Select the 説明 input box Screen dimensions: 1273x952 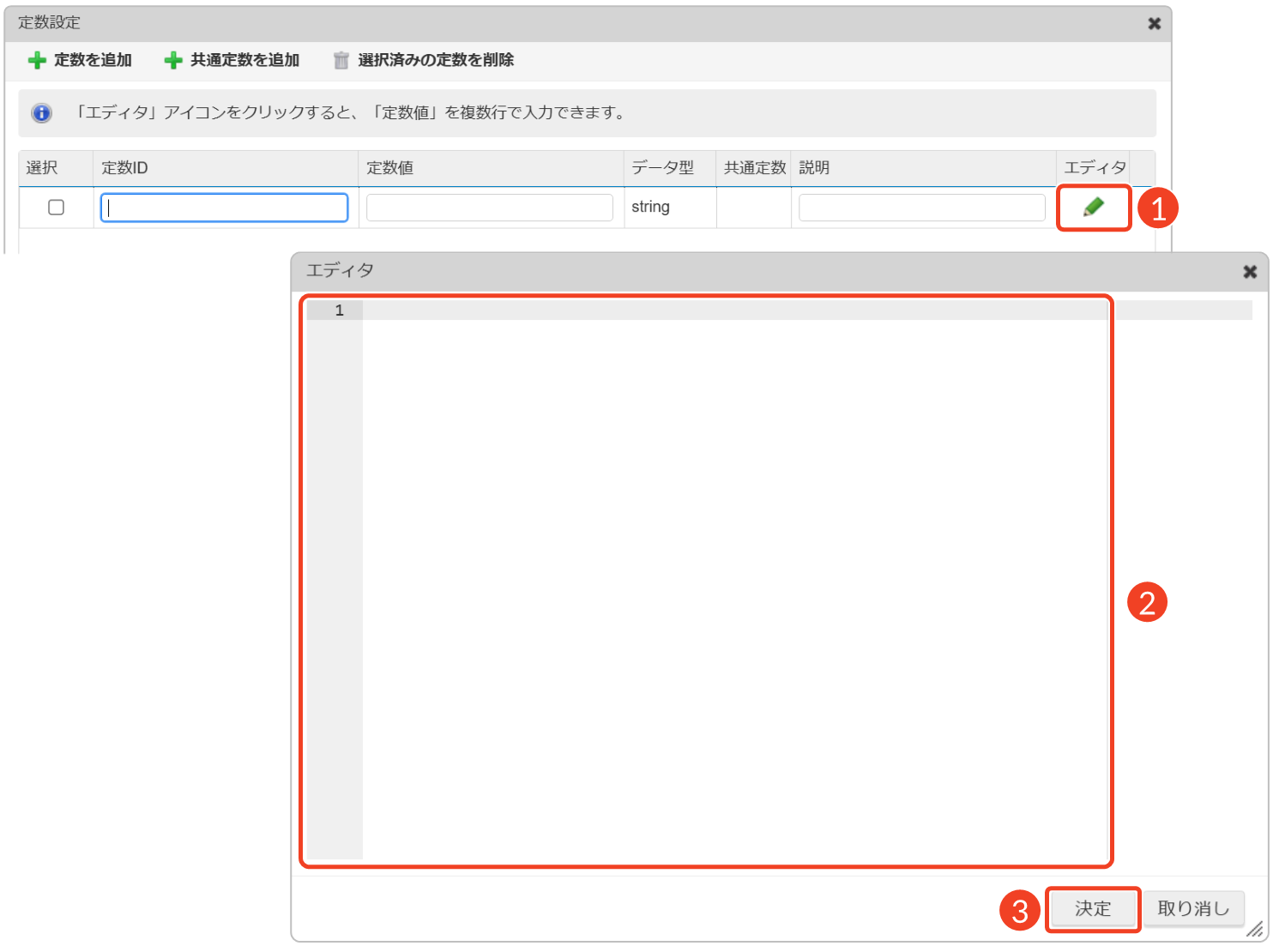pos(921,208)
